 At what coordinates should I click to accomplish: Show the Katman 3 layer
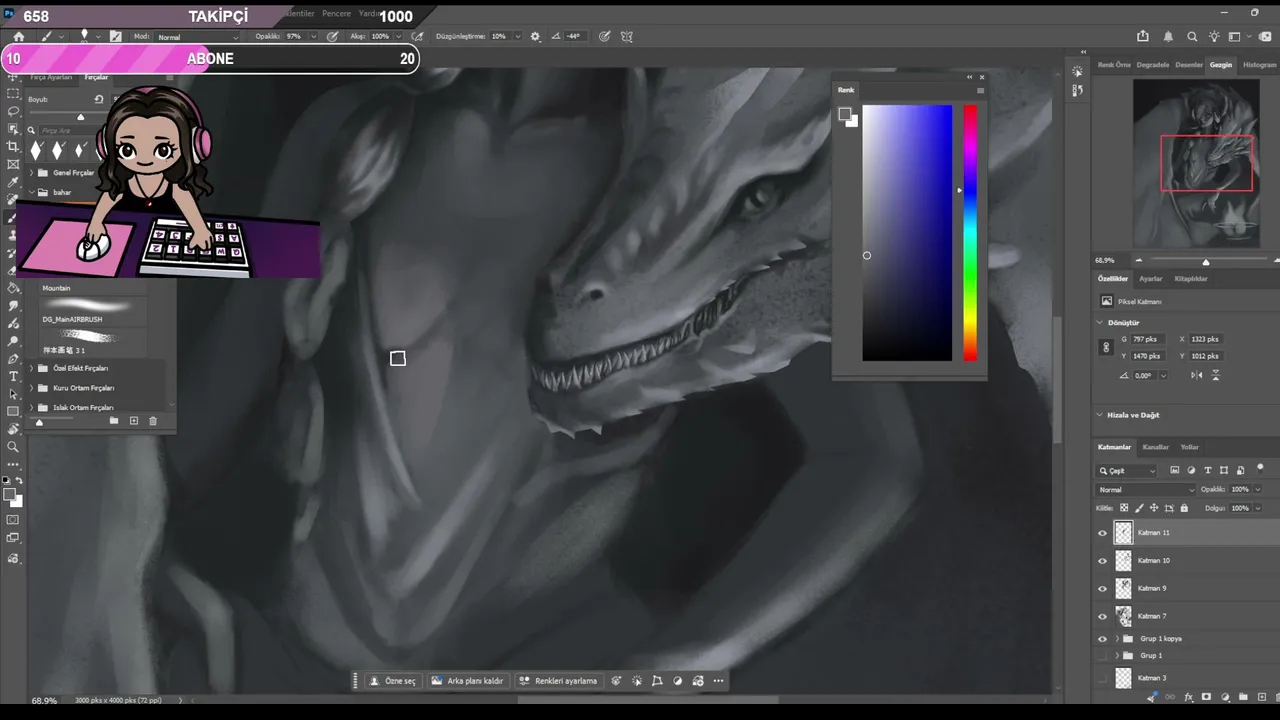click(x=1103, y=678)
